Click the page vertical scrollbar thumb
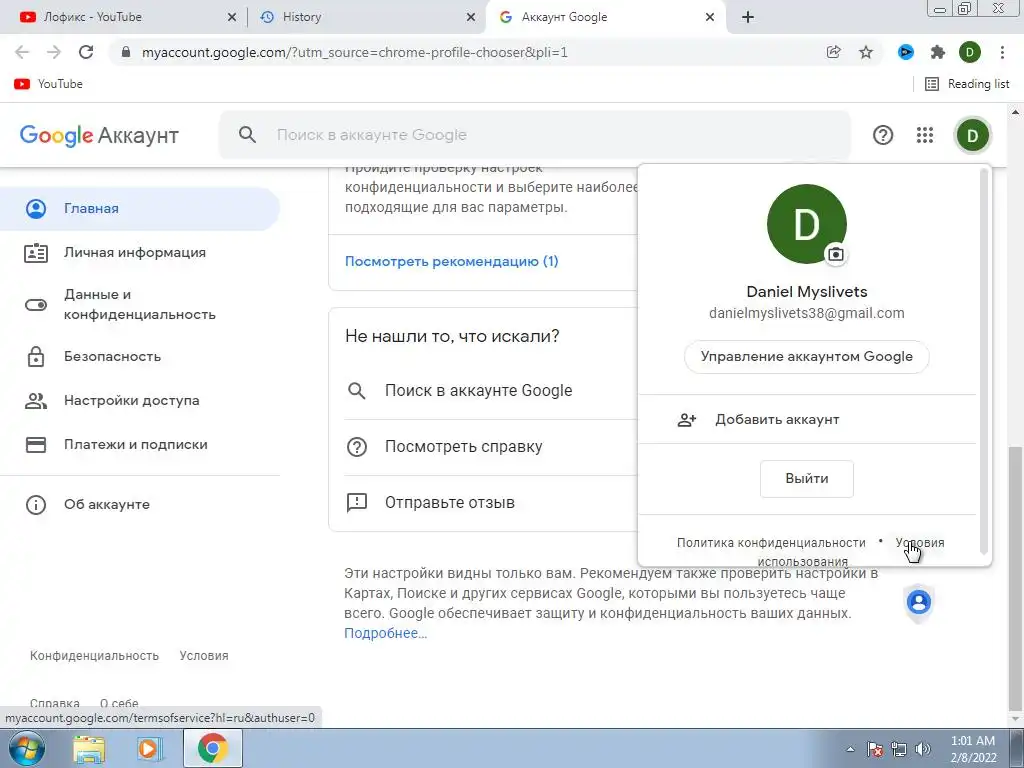Image resolution: width=1024 pixels, height=768 pixels. [1016, 577]
